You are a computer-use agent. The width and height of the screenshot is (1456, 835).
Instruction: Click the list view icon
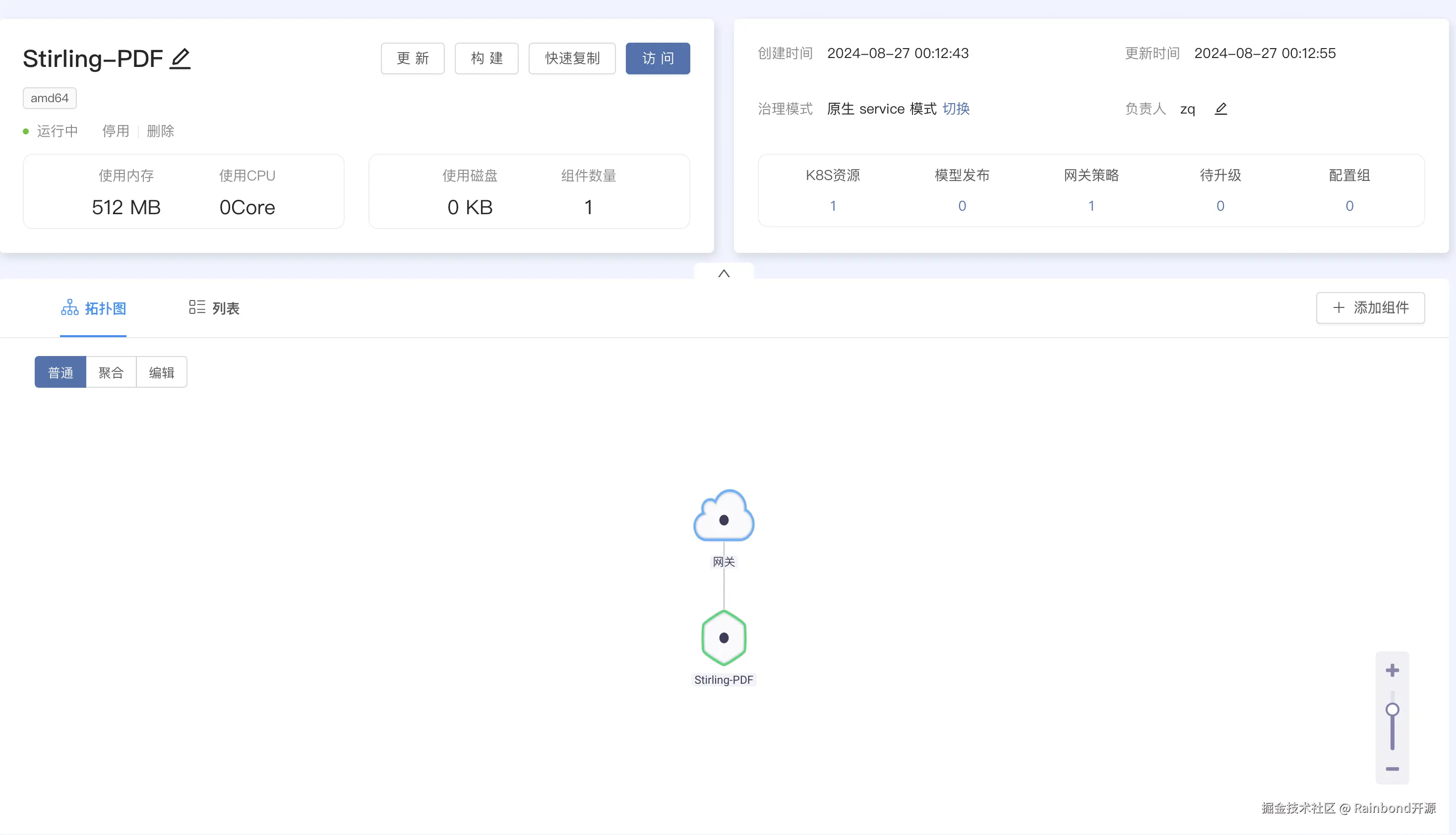197,307
